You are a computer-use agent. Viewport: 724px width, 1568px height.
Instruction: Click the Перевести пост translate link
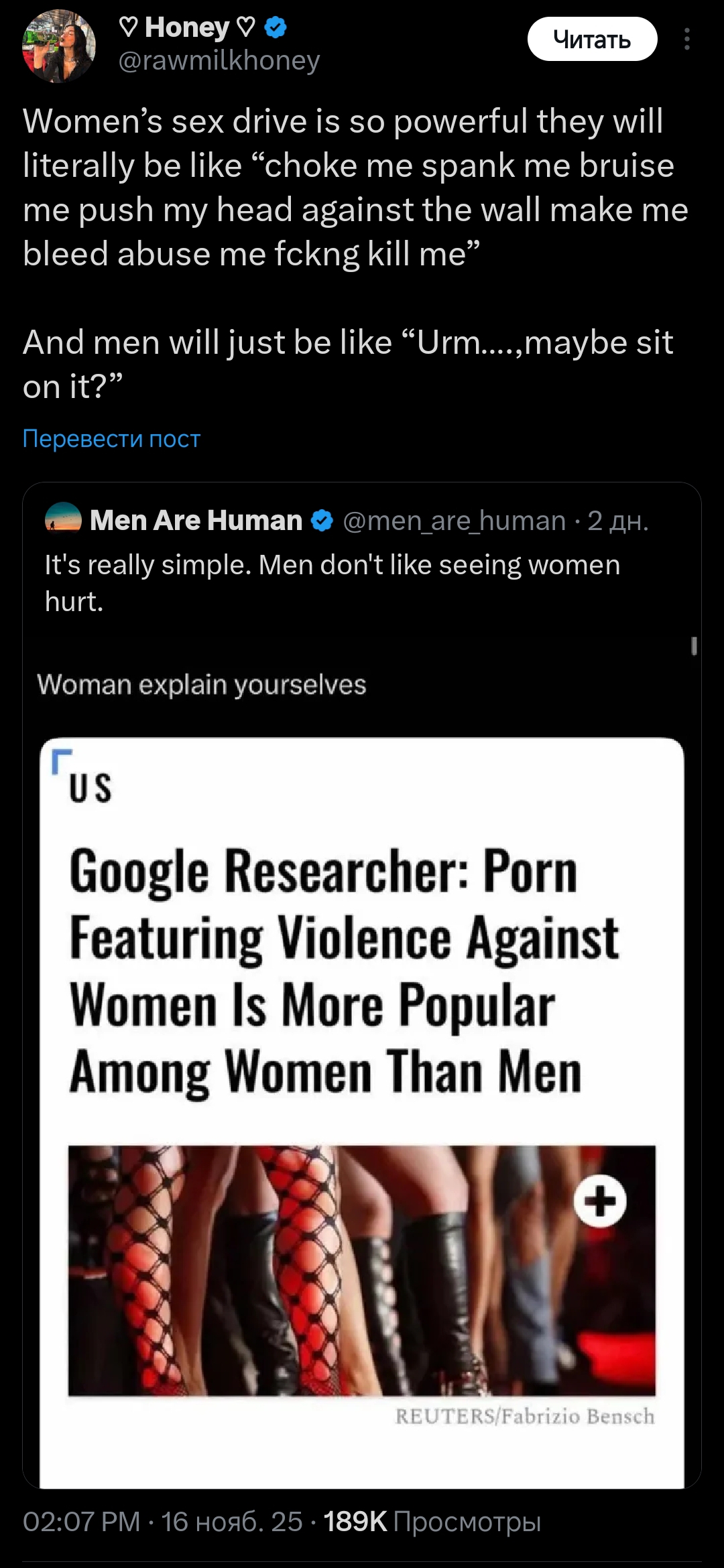pyautogui.click(x=111, y=438)
